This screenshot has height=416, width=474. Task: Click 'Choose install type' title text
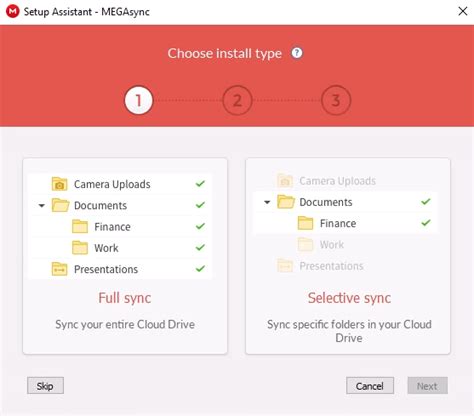(225, 53)
